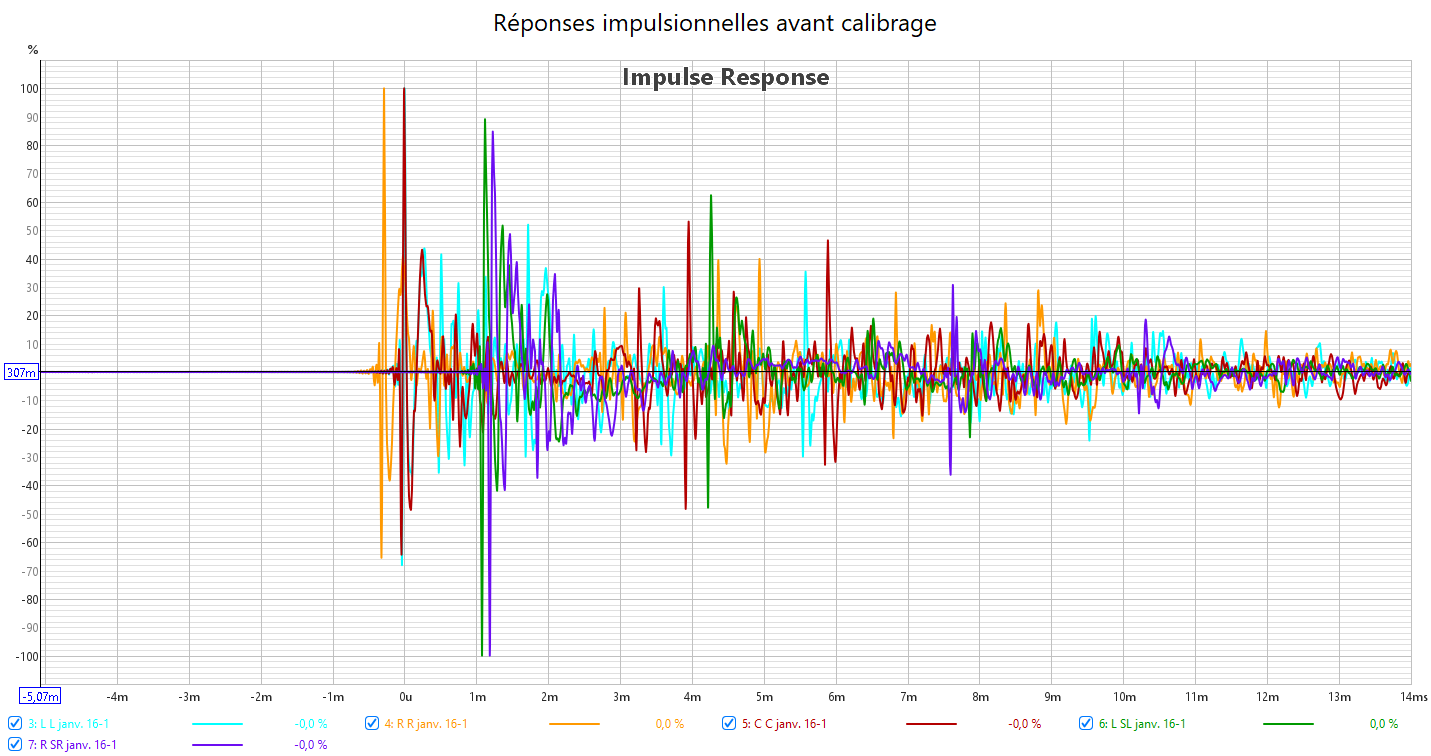Click the purple line swatch for R SR
Viewport: 1431px width, 756px height.
(x=217, y=744)
